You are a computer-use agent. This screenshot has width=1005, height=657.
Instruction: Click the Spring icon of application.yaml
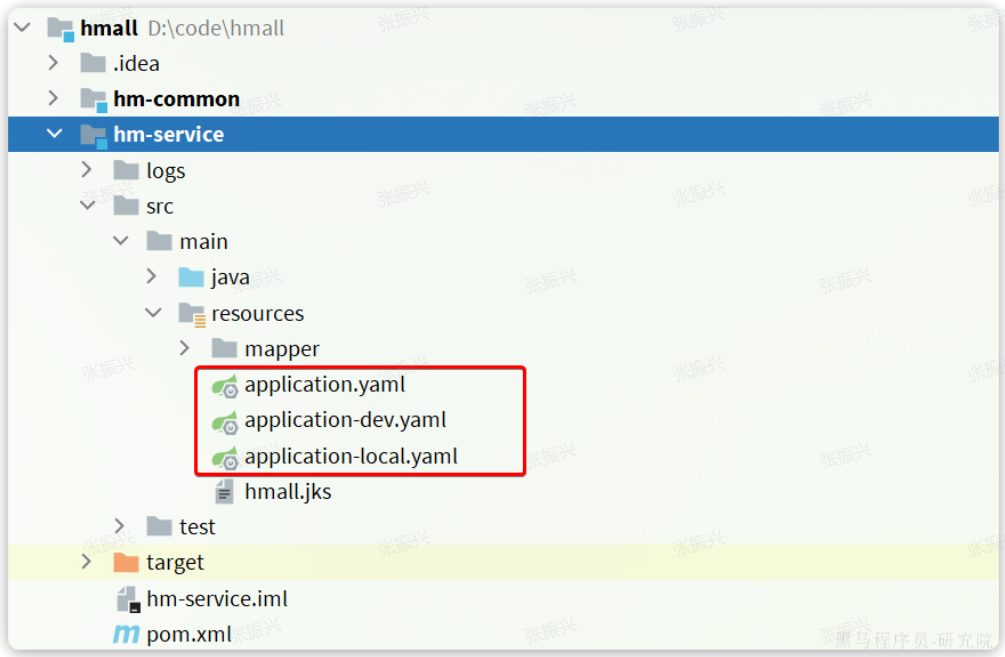click(225, 386)
